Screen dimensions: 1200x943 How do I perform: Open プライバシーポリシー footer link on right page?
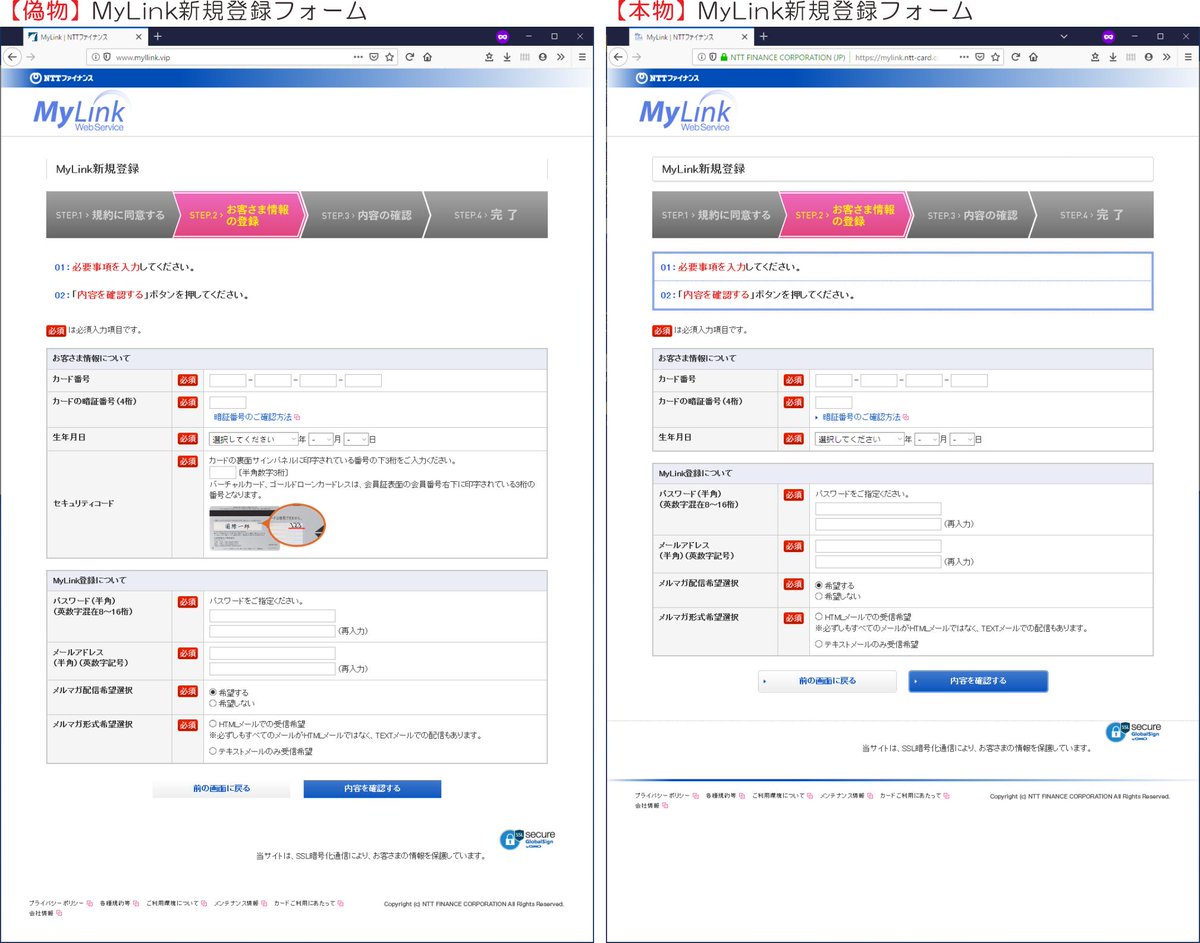pos(663,796)
